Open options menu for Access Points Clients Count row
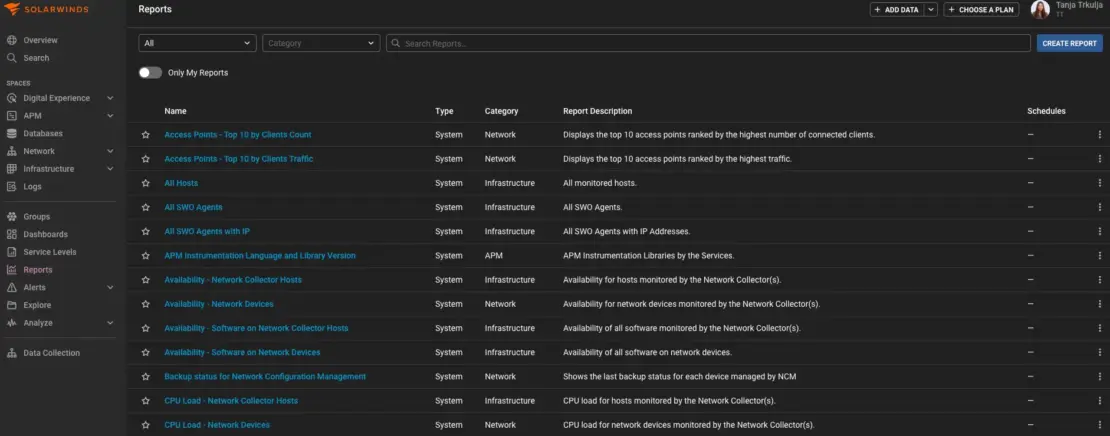This screenshot has width=1110, height=436. tap(1099, 134)
